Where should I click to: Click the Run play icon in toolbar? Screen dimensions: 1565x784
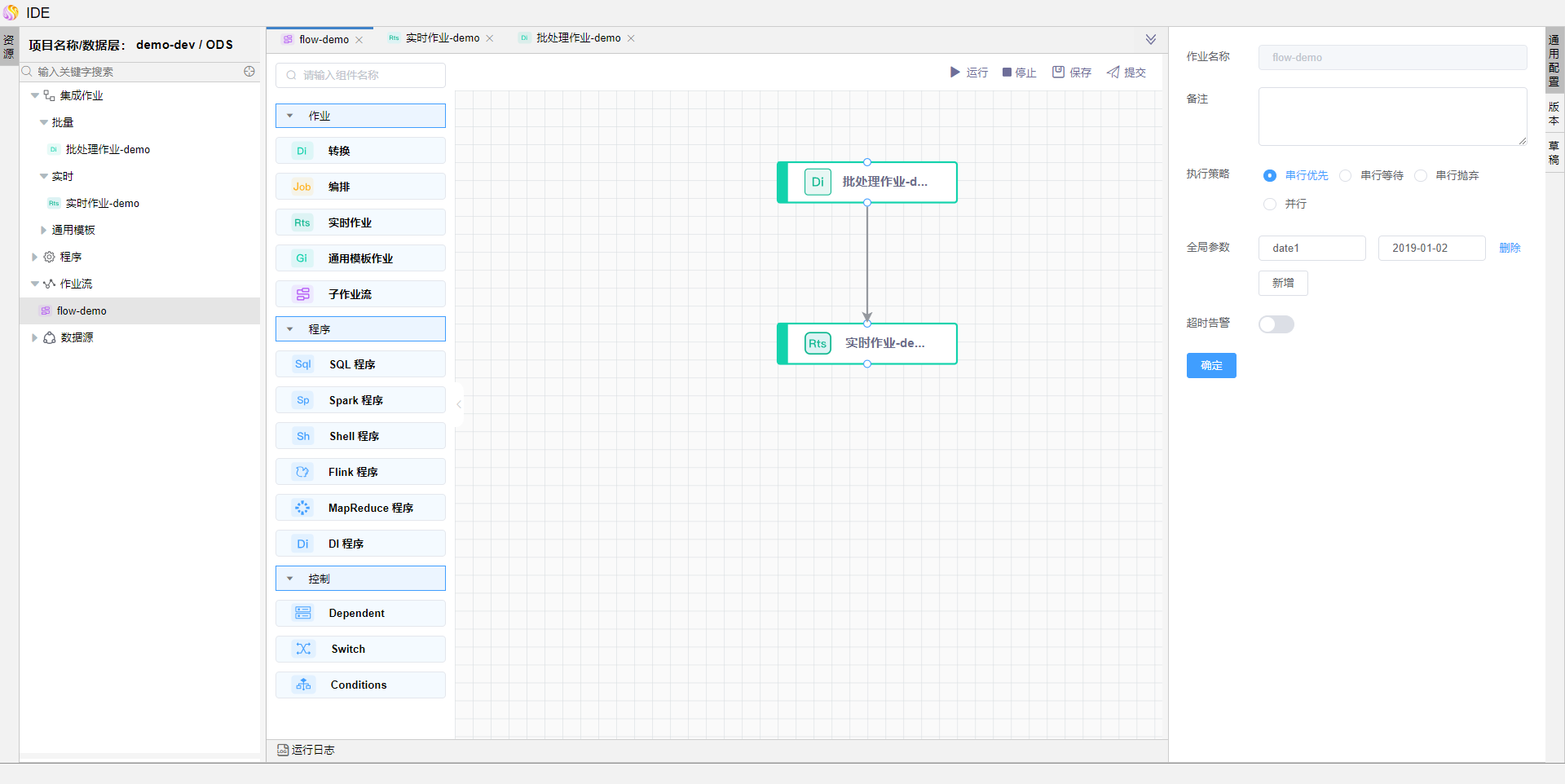coord(954,73)
